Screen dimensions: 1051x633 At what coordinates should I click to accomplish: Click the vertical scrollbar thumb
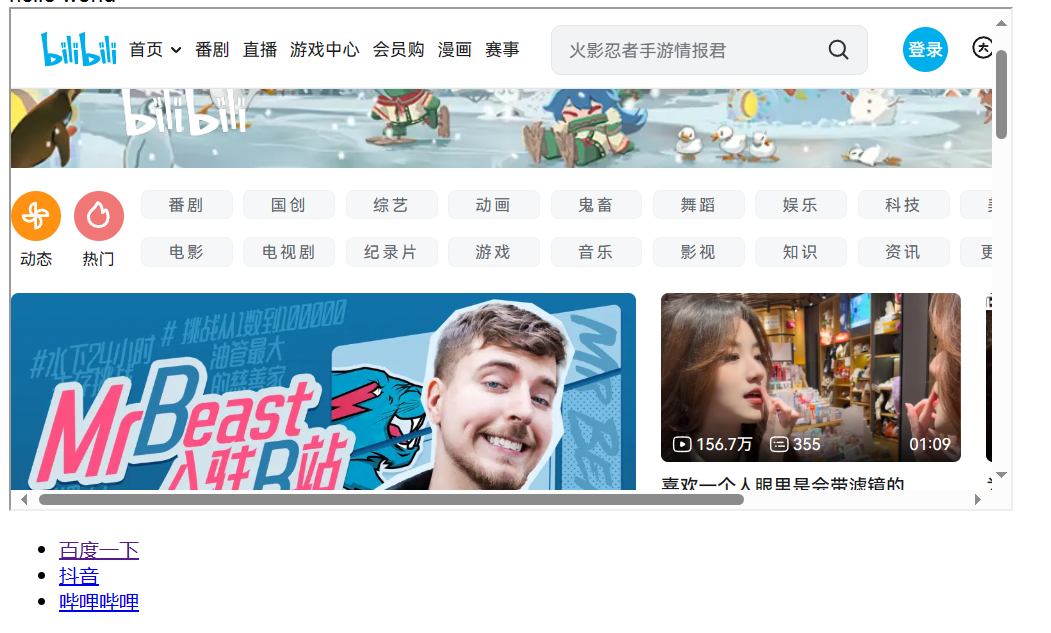click(x=1001, y=94)
